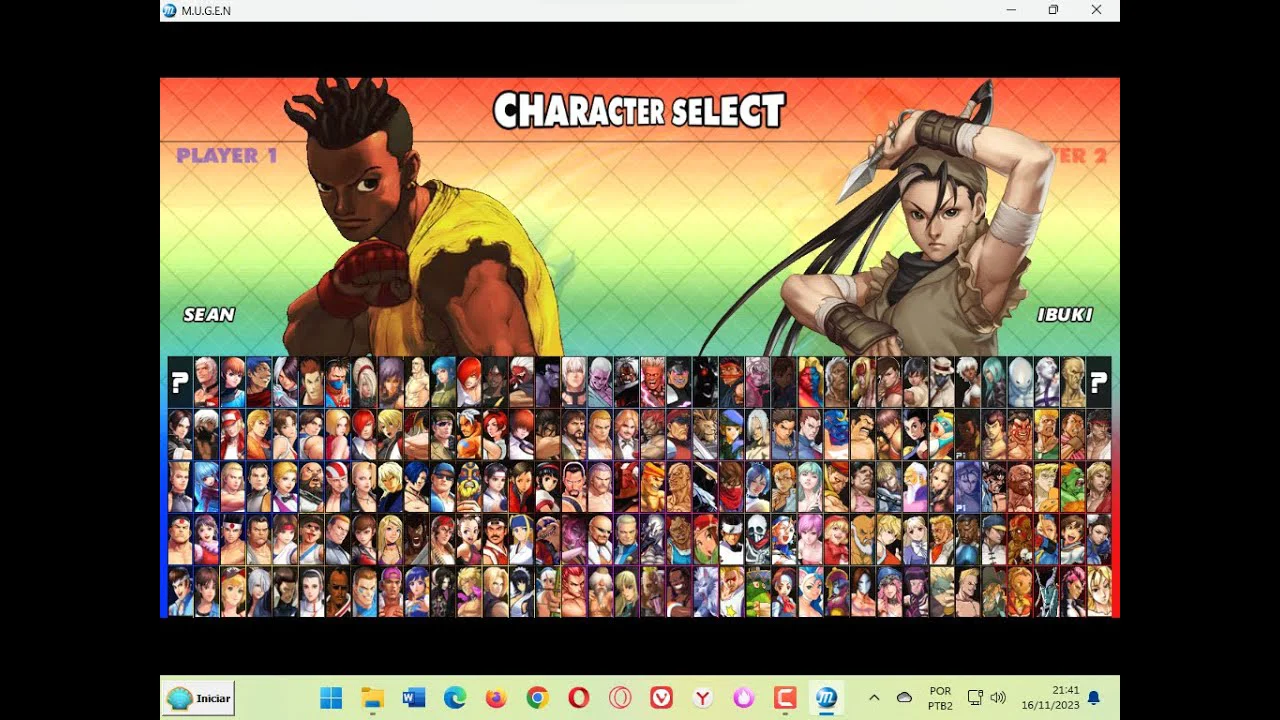
Task: Show hidden system tray icons
Action: (x=874, y=698)
